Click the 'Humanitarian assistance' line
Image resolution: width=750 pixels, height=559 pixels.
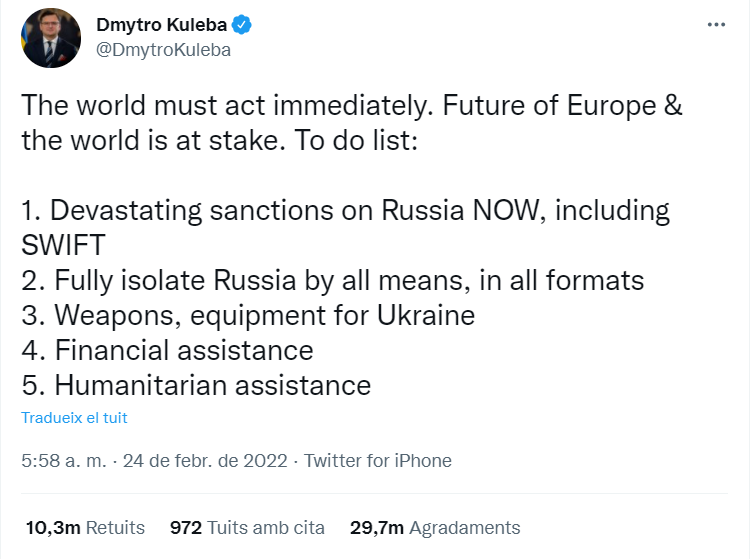(196, 386)
